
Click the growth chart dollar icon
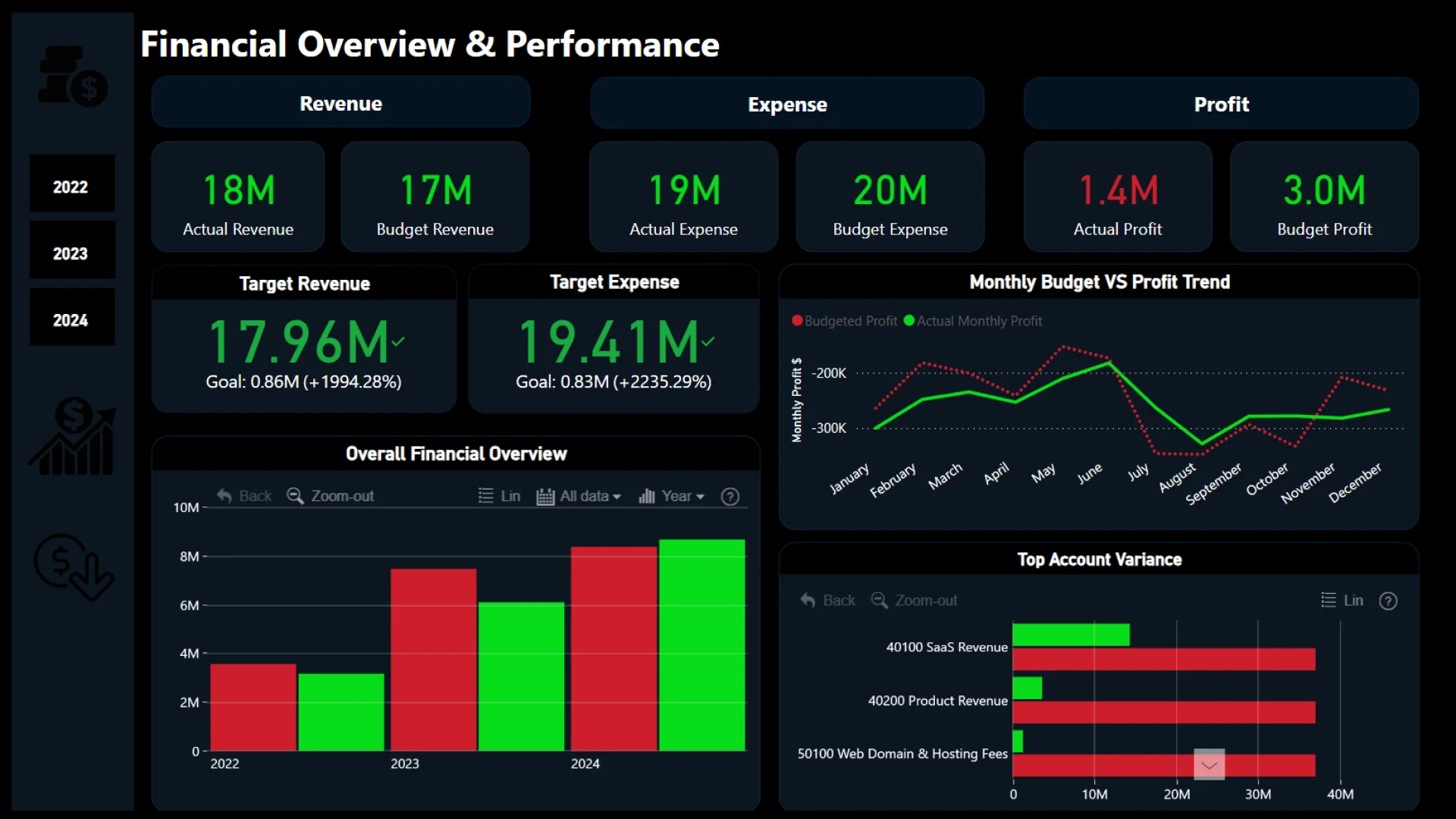pos(73,438)
